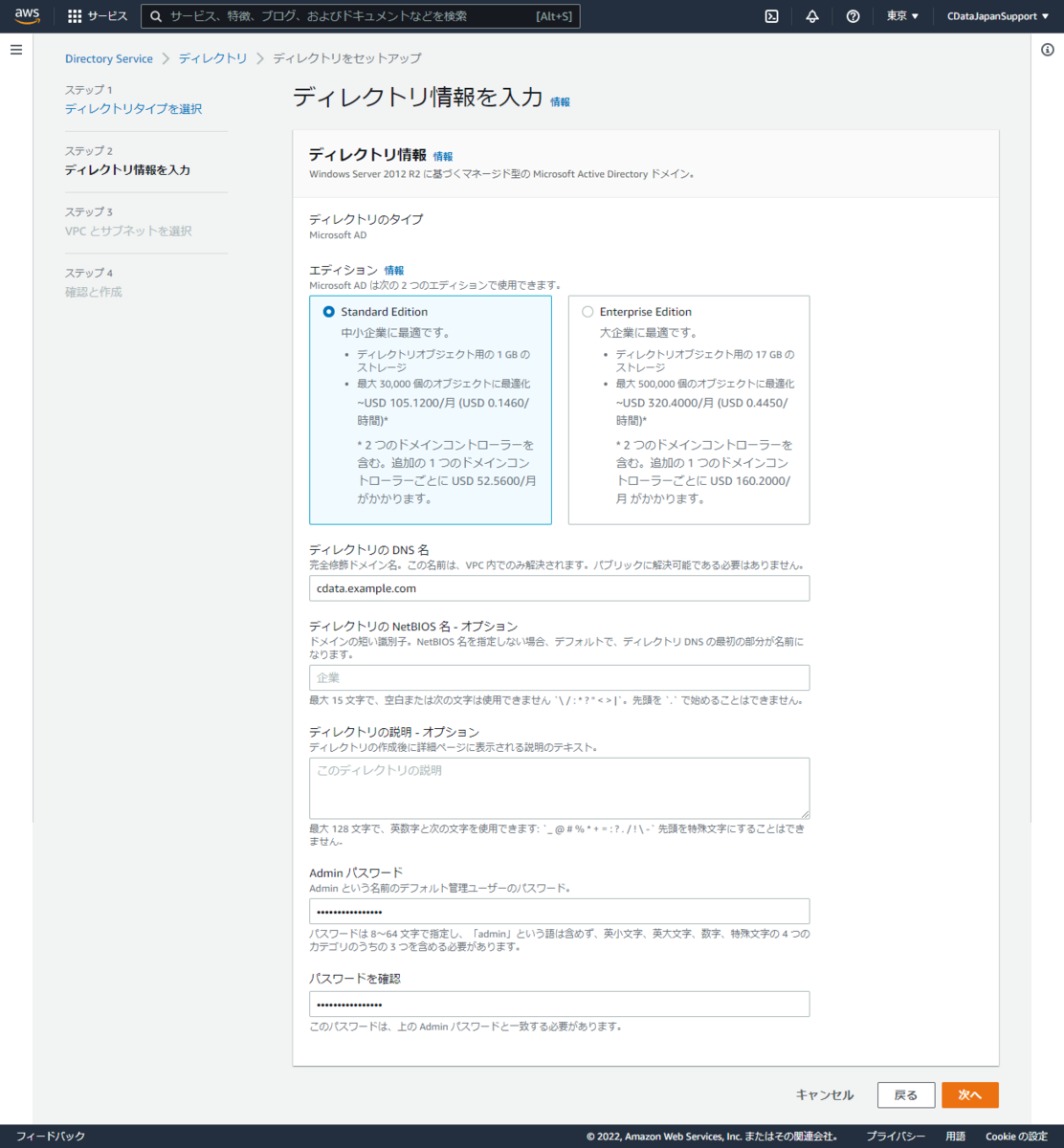
Task: Toggle the hamburger side navigation
Action: pyautogui.click(x=16, y=50)
